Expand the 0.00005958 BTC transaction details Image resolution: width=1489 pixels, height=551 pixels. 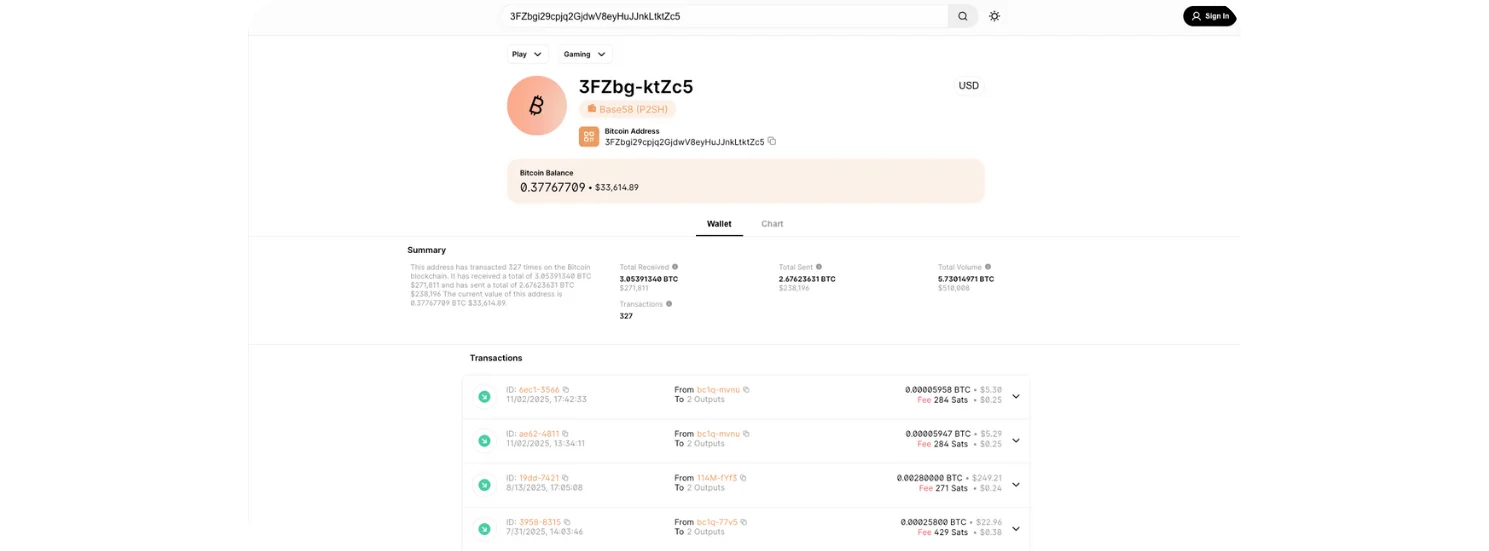1016,396
